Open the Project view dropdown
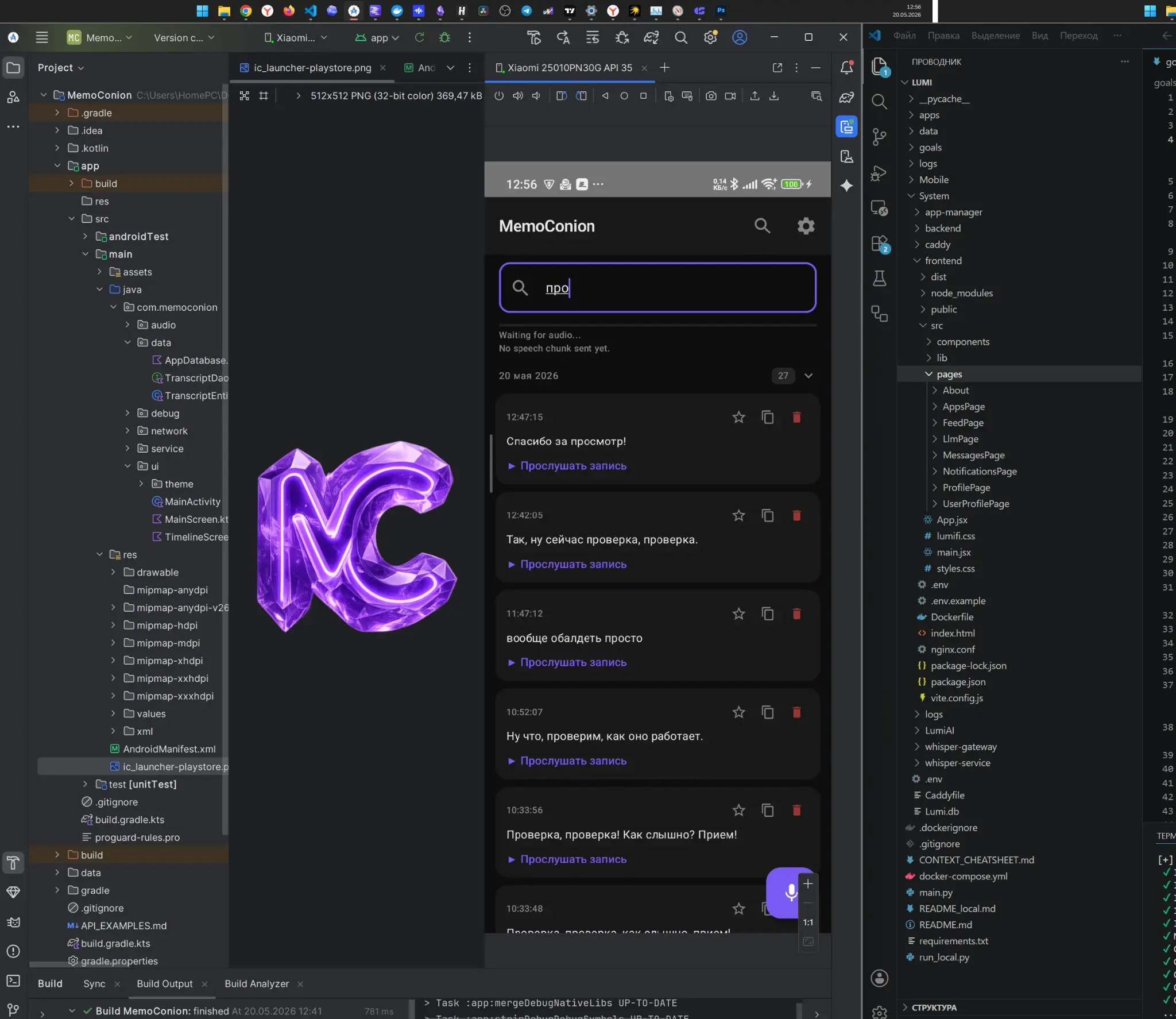The height and width of the screenshot is (1019, 1176). [61, 68]
